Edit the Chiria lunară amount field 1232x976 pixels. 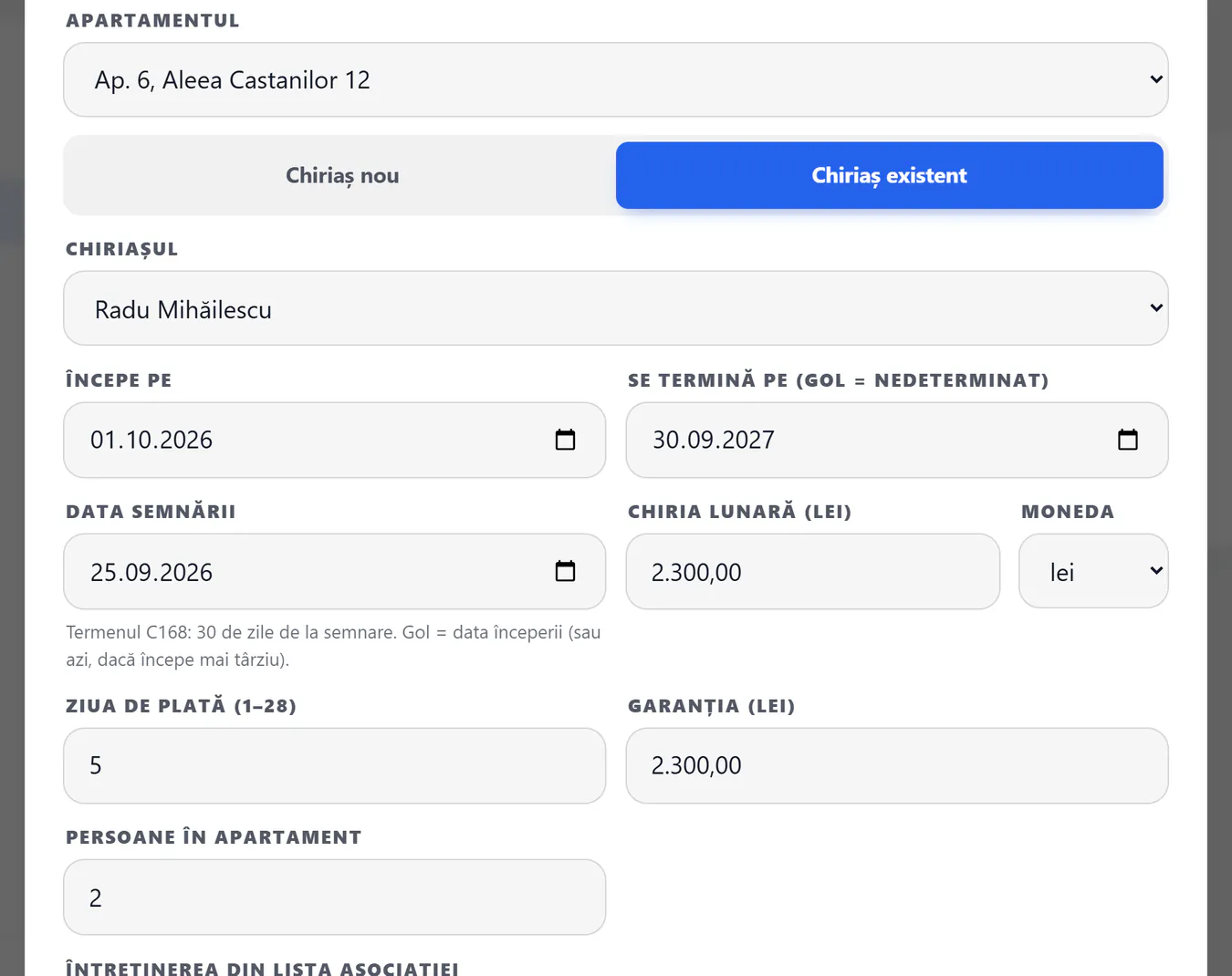pyautogui.click(x=813, y=571)
